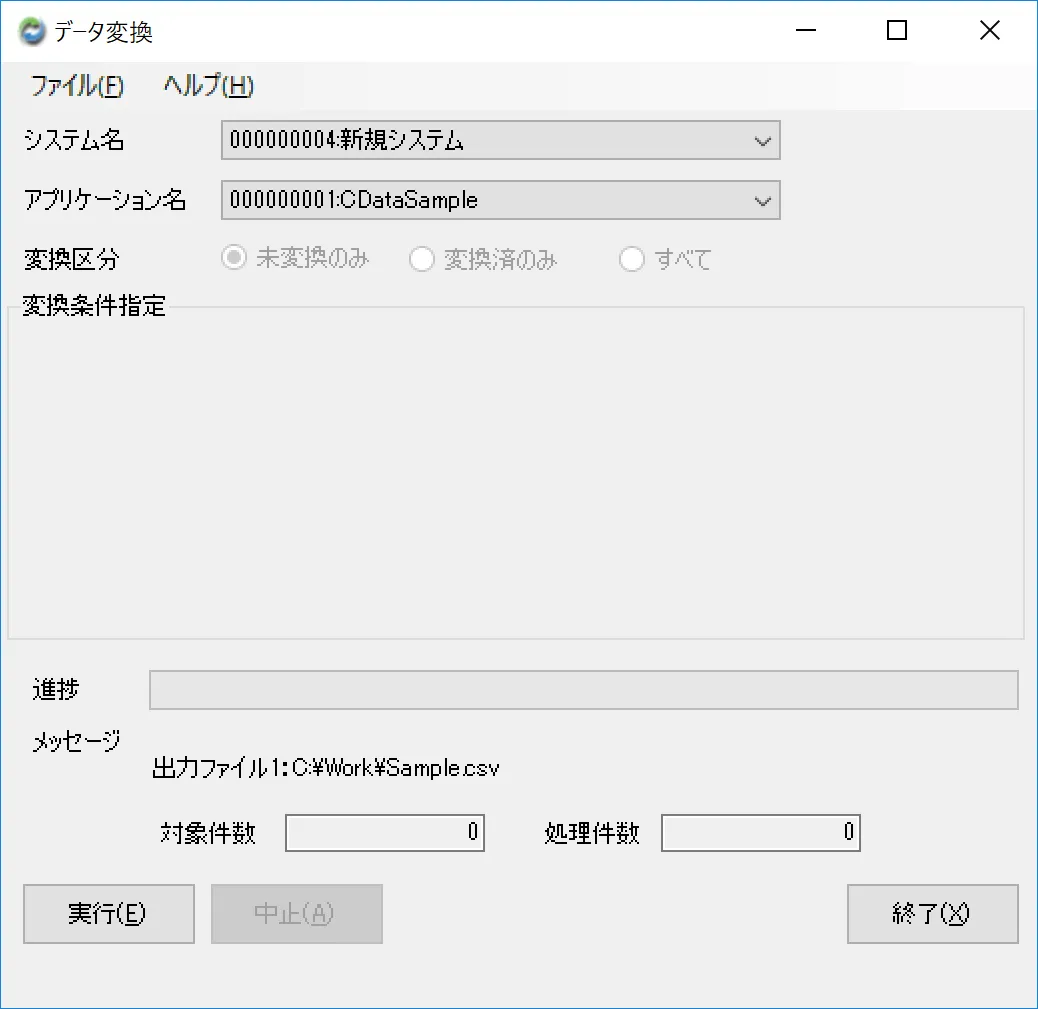This screenshot has height=1009, width=1038.
Task: Open the システム名 combo box
Action: (500, 140)
